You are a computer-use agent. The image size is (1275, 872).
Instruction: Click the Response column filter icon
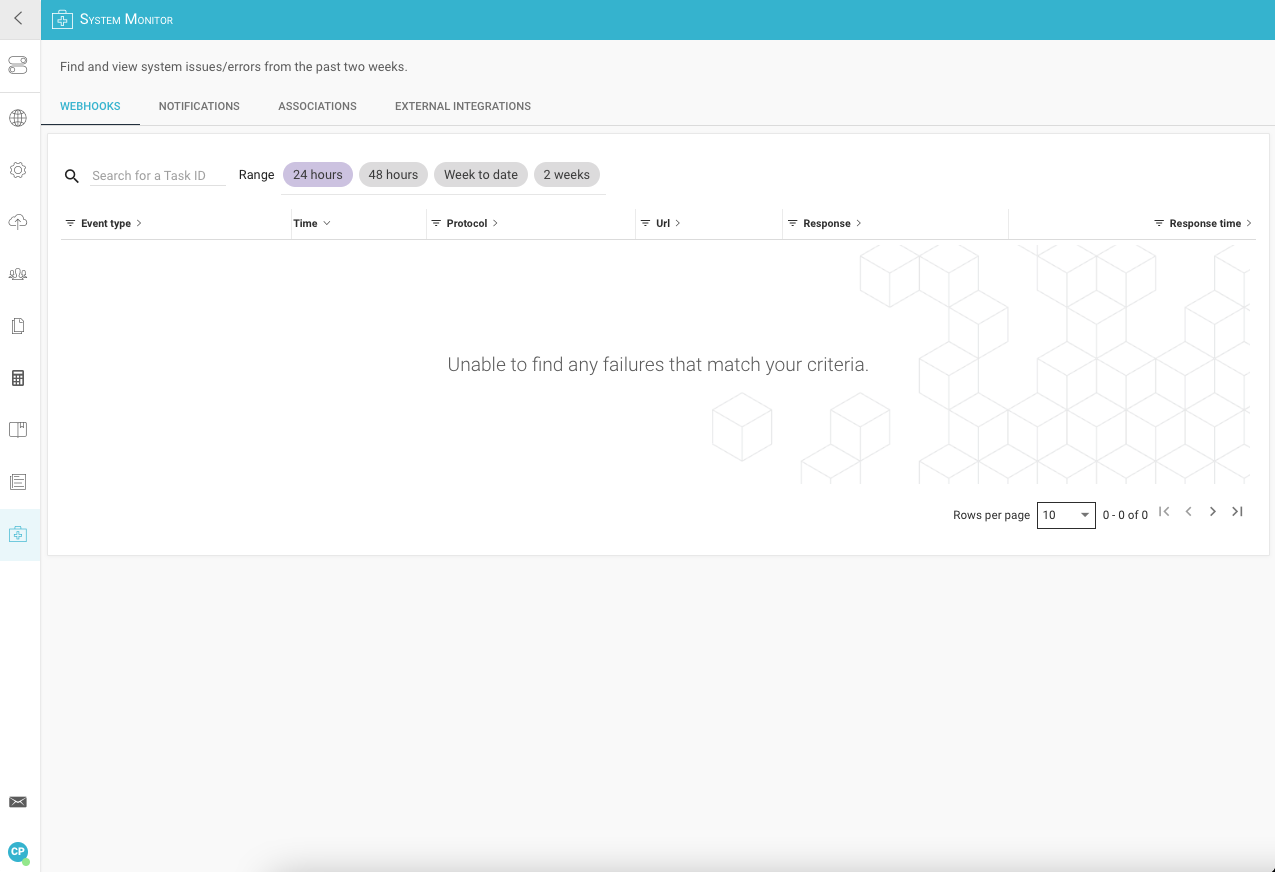click(x=793, y=223)
